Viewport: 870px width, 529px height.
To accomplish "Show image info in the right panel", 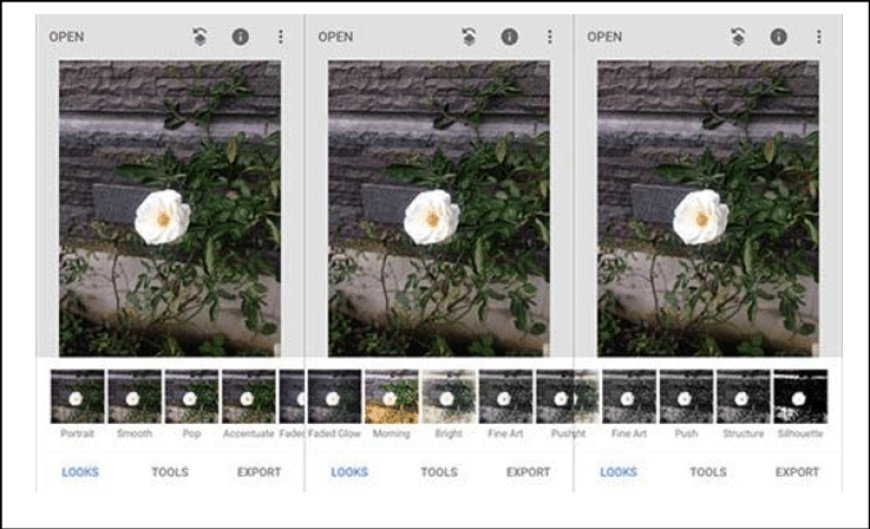I will pyautogui.click(x=778, y=37).
